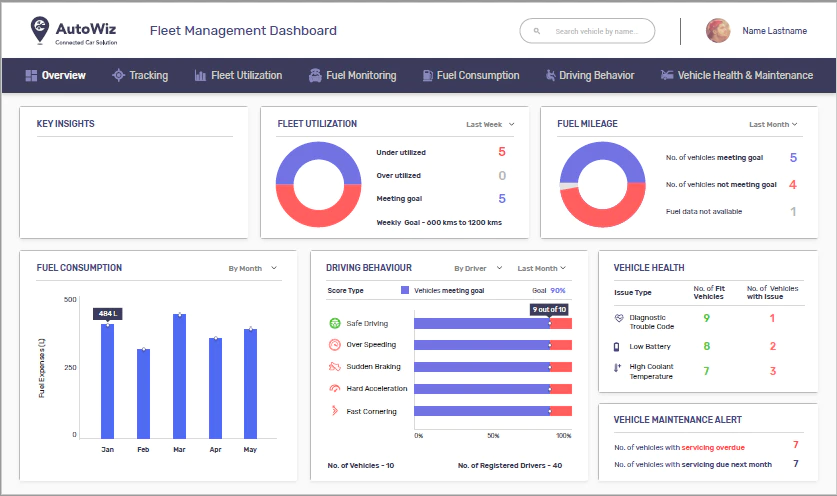Click the High Coolant Temperature icon
The width and height of the screenshot is (837, 496).
point(617,367)
